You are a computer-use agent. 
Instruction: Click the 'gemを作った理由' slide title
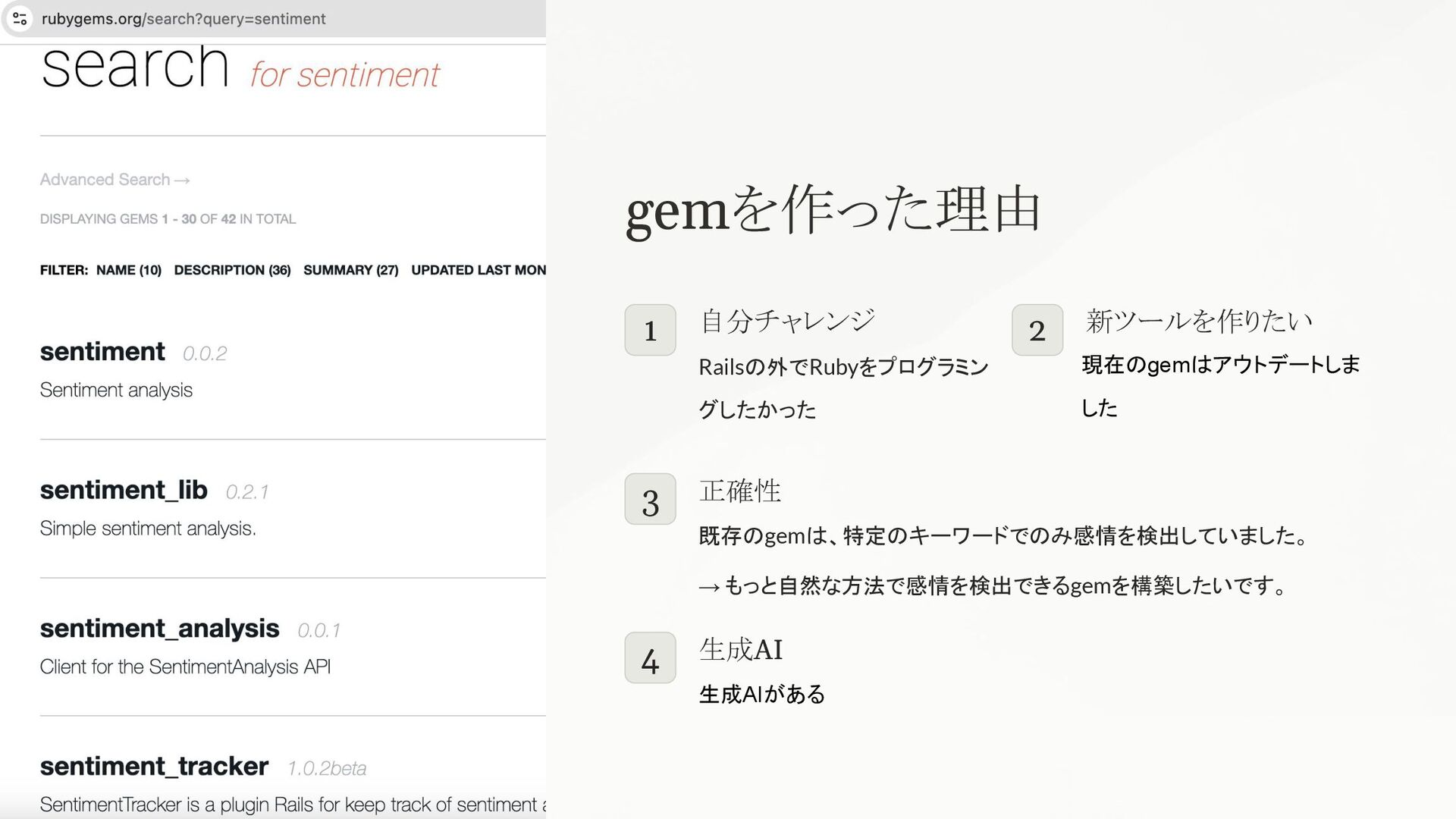click(x=833, y=210)
